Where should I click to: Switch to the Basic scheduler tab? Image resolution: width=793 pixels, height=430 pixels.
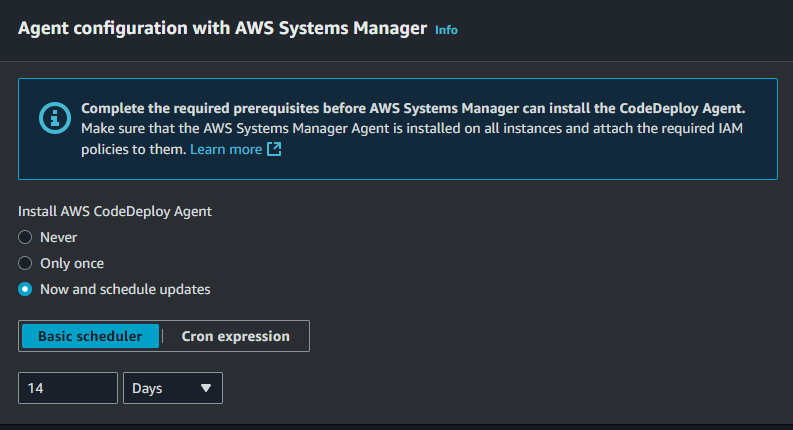coord(90,336)
